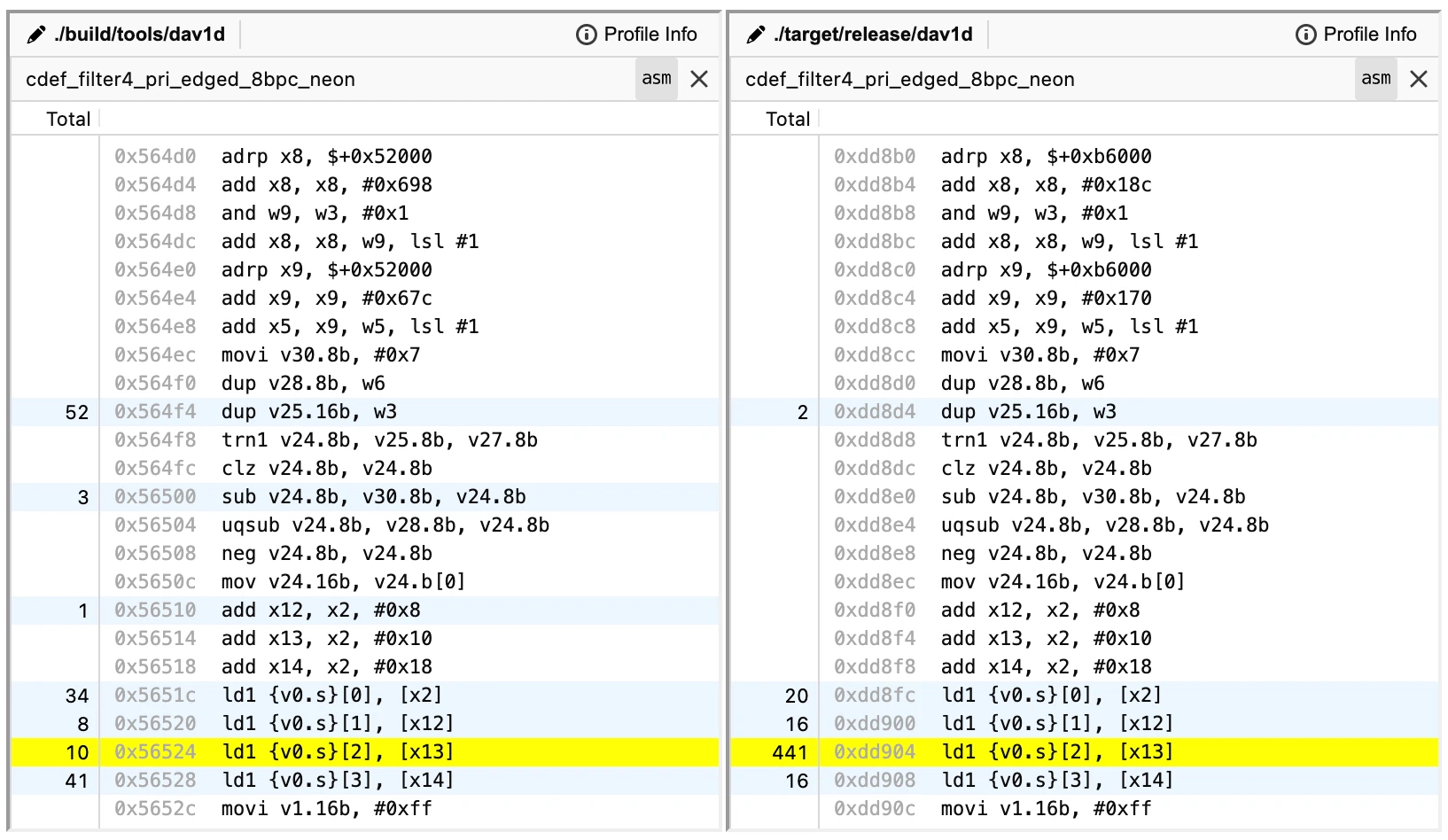Click the info icon on the left Profile Info
Viewport: 1448px width, 840px height.
(x=585, y=34)
